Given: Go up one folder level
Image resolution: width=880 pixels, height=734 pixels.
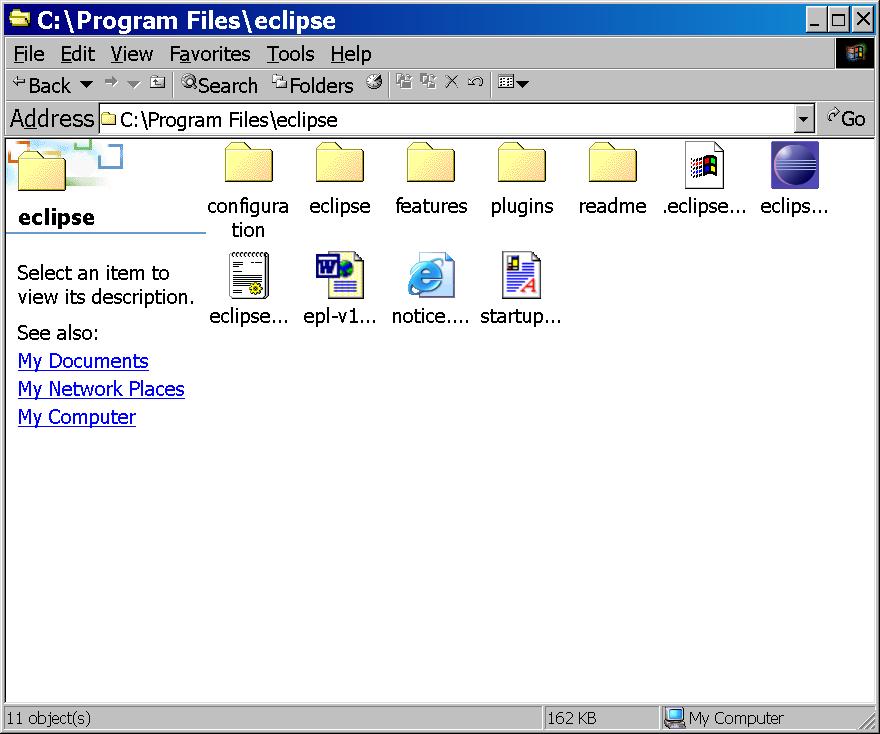Looking at the screenshot, I should (158, 84).
